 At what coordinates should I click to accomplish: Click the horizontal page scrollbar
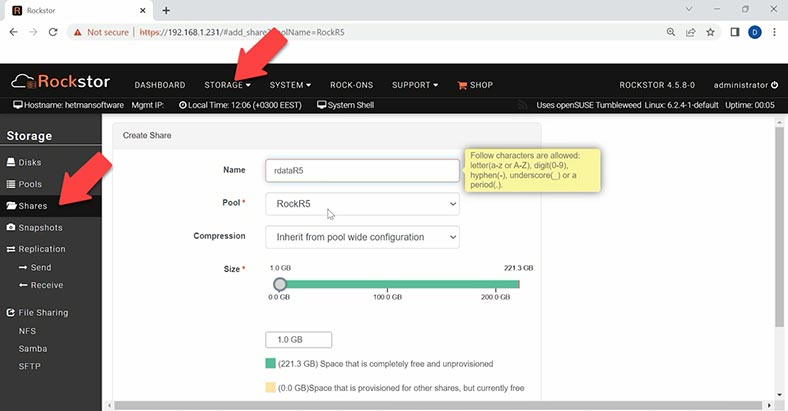(437, 405)
